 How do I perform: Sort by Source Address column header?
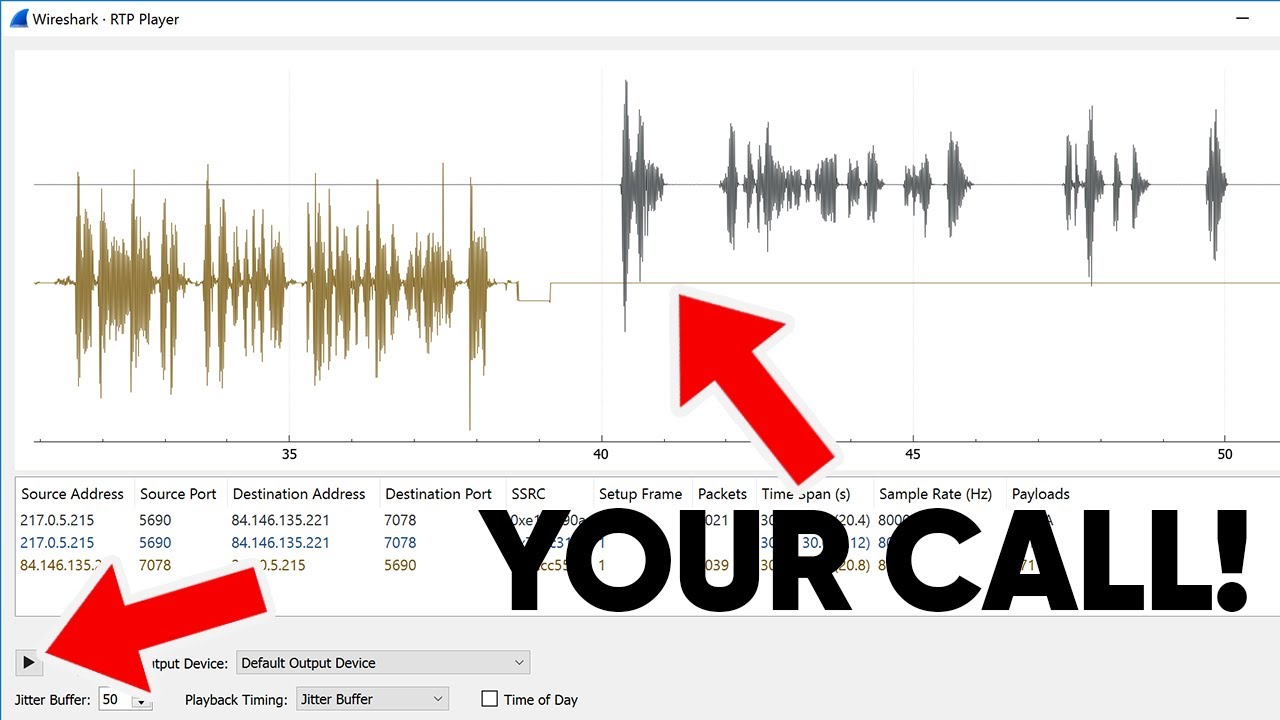(x=73, y=494)
